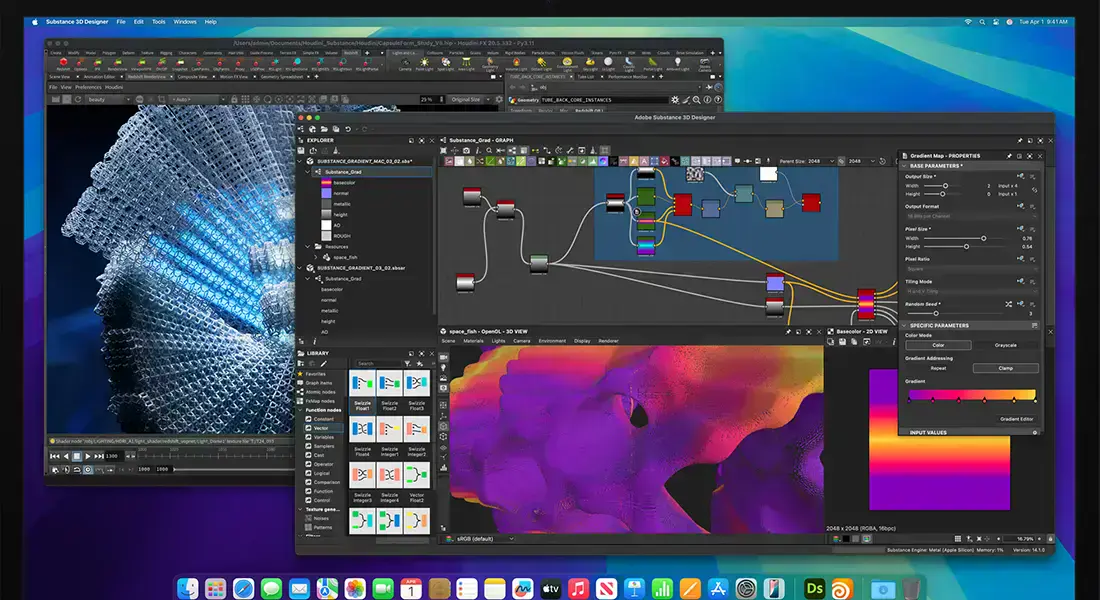Screen dimensions: 1100x600
Task: Click the jump to start button in Houdini
Action: [x=55, y=456]
